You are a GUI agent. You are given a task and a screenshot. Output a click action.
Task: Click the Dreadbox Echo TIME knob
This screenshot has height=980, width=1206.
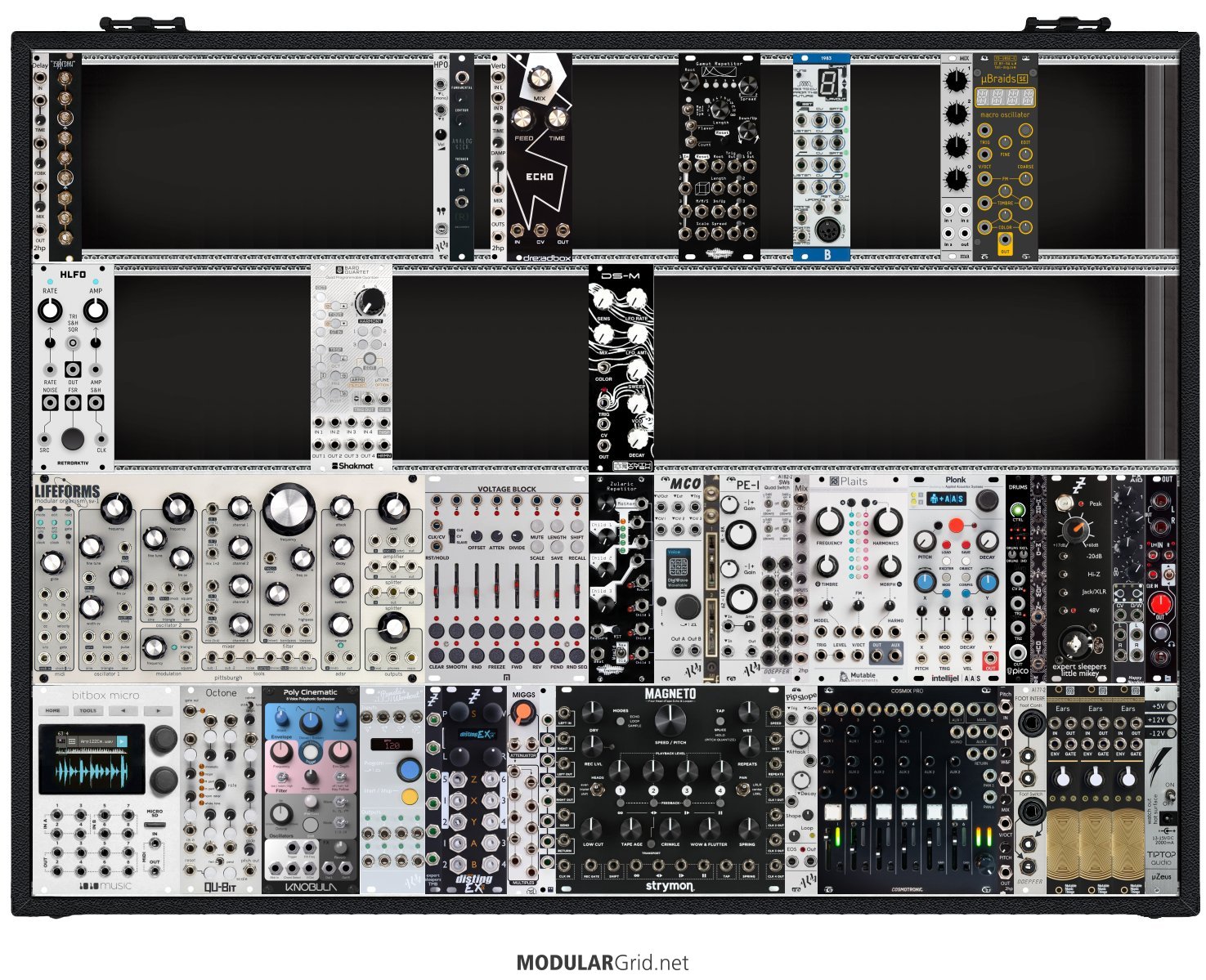(x=556, y=119)
